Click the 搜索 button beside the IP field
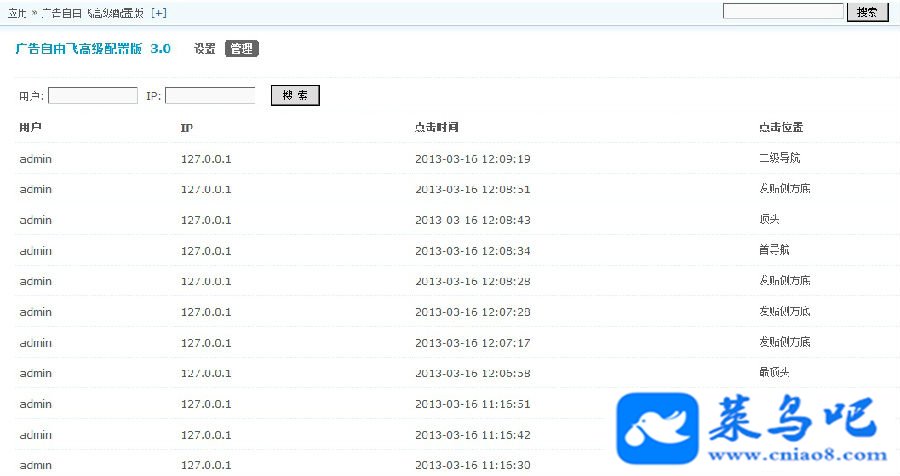This screenshot has height=476, width=900. coord(295,95)
